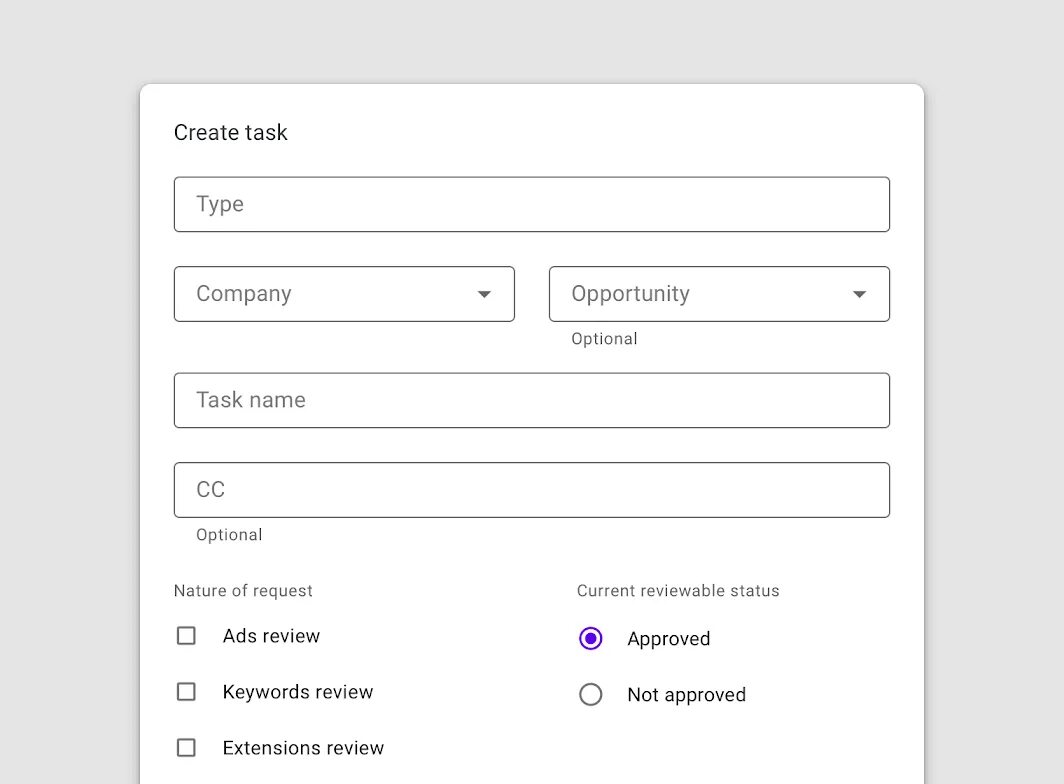
Task: Expand the Opportunity dropdown field
Action: (705, 294)
